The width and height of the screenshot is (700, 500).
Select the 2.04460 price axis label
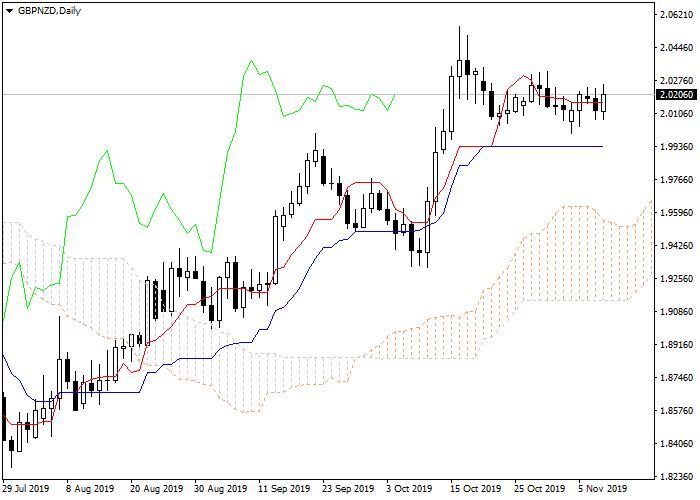677,48
